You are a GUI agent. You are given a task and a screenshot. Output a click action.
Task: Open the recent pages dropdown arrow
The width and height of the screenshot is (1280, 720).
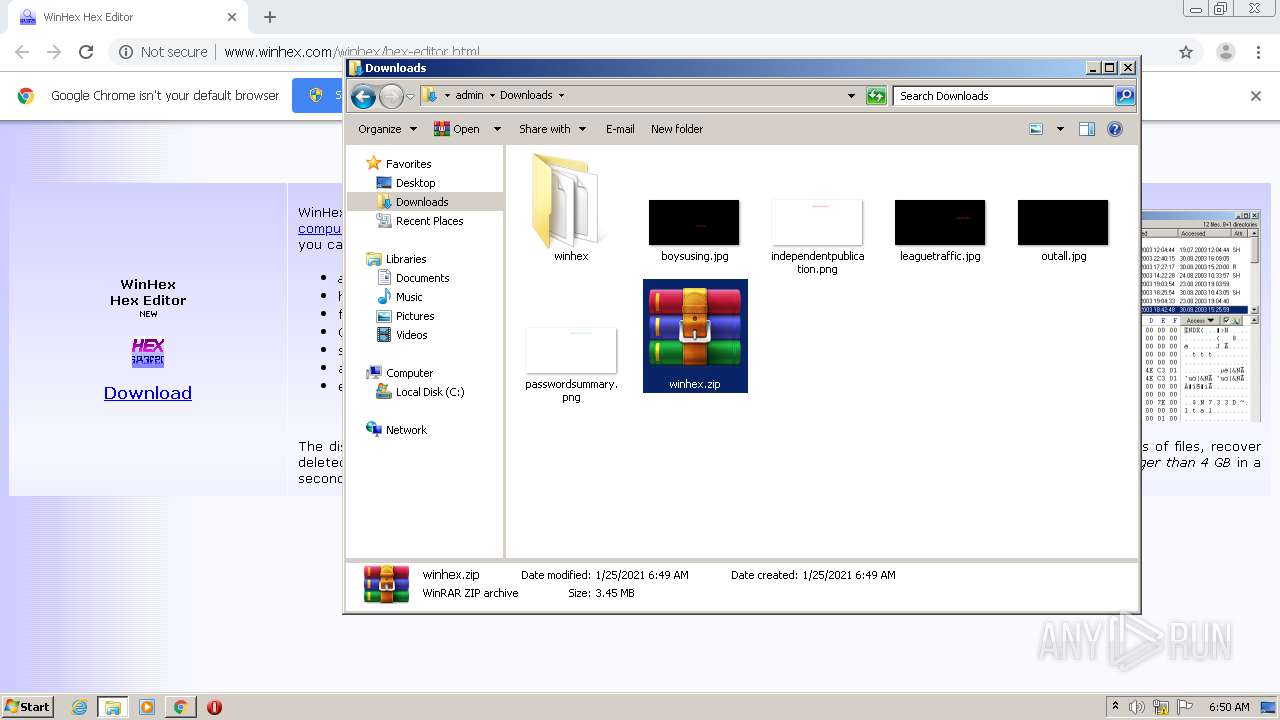pyautogui.click(x=410, y=96)
